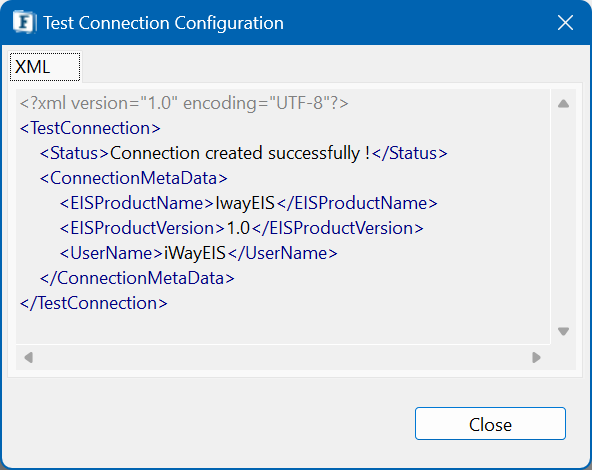Click the scroll left arrow
The image size is (592, 470).
(x=28, y=357)
